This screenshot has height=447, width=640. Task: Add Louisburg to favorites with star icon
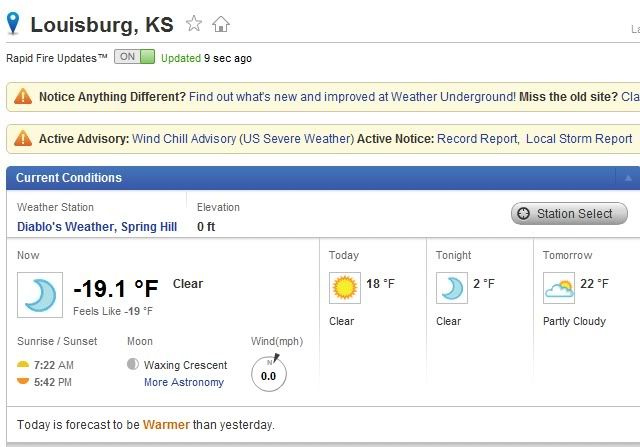[x=194, y=24]
